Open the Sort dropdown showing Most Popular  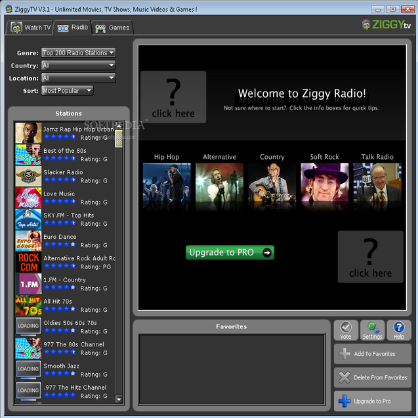67,90
